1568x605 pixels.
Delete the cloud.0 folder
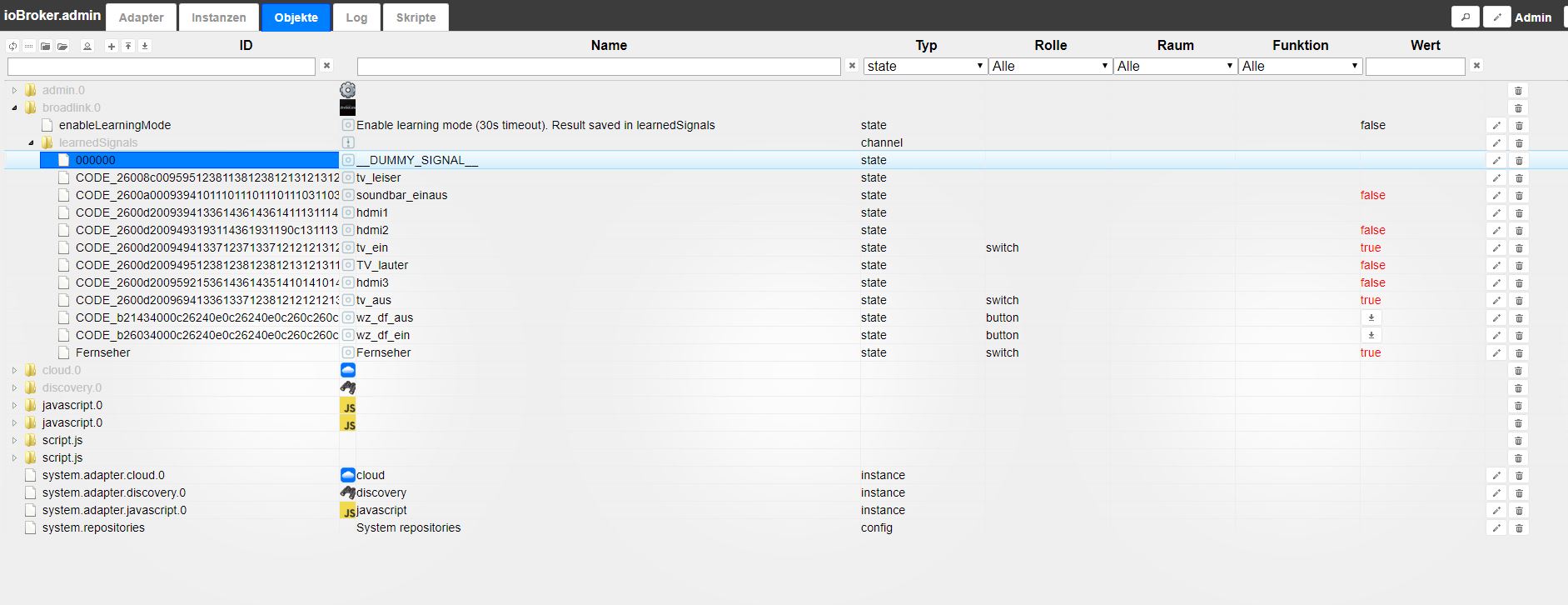[x=1518, y=371]
